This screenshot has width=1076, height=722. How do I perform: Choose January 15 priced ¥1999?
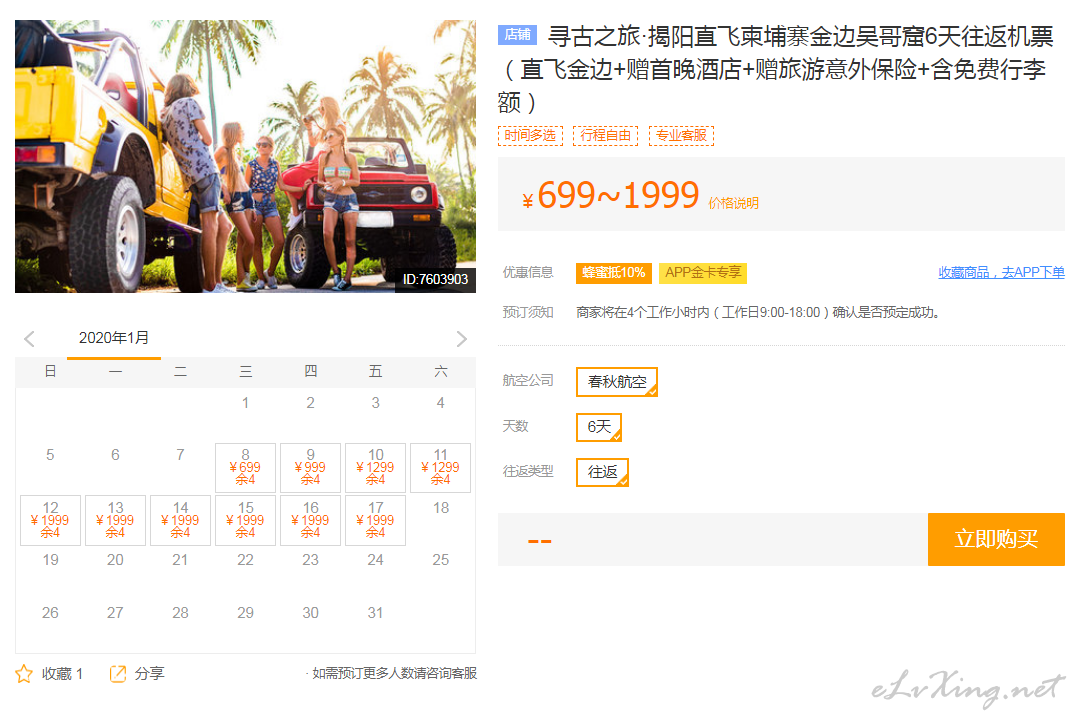(246, 520)
